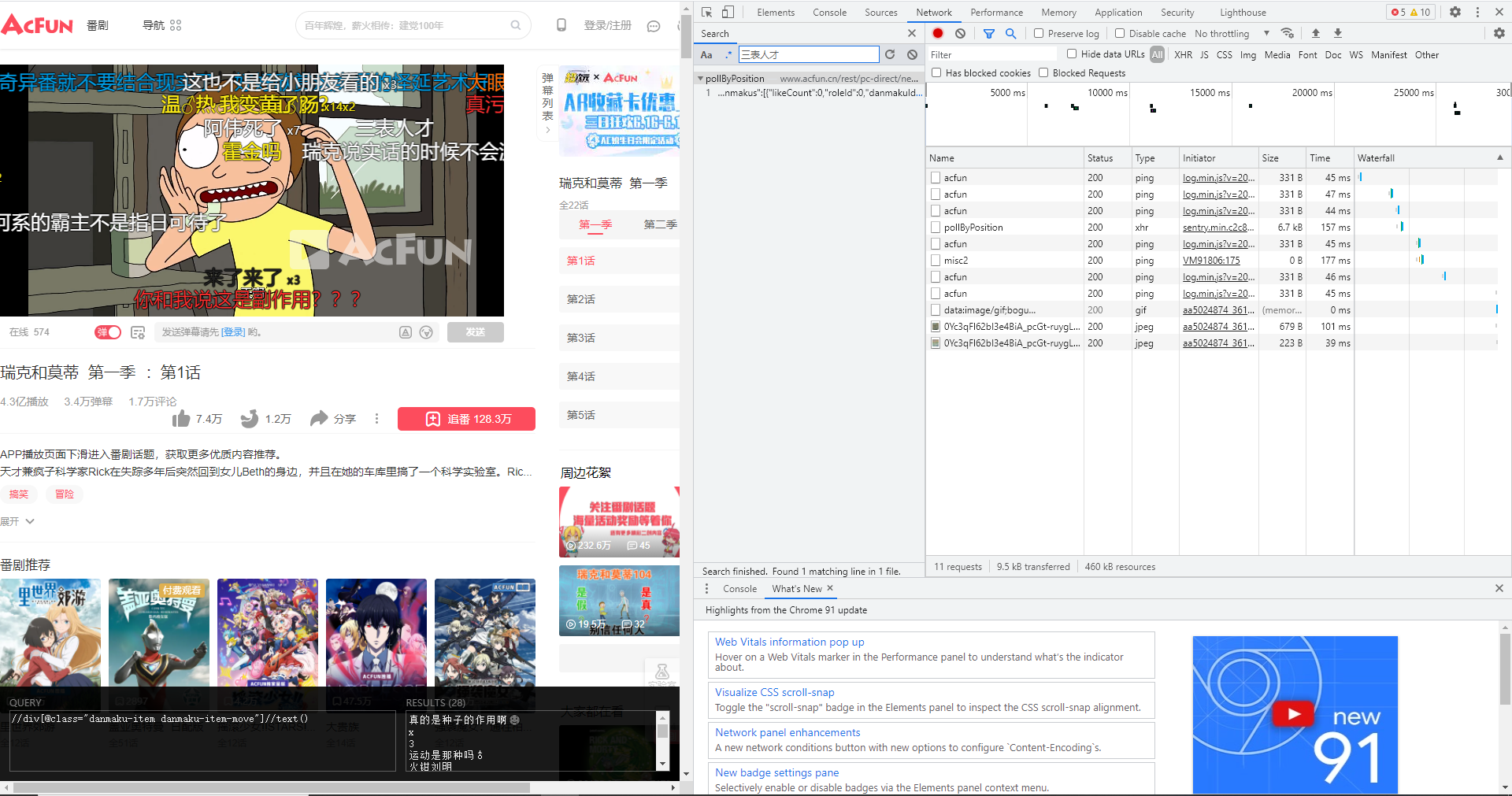Open the network conditions icon
The height and width of the screenshot is (796, 1512).
pyautogui.click(x=1288, y=33)
